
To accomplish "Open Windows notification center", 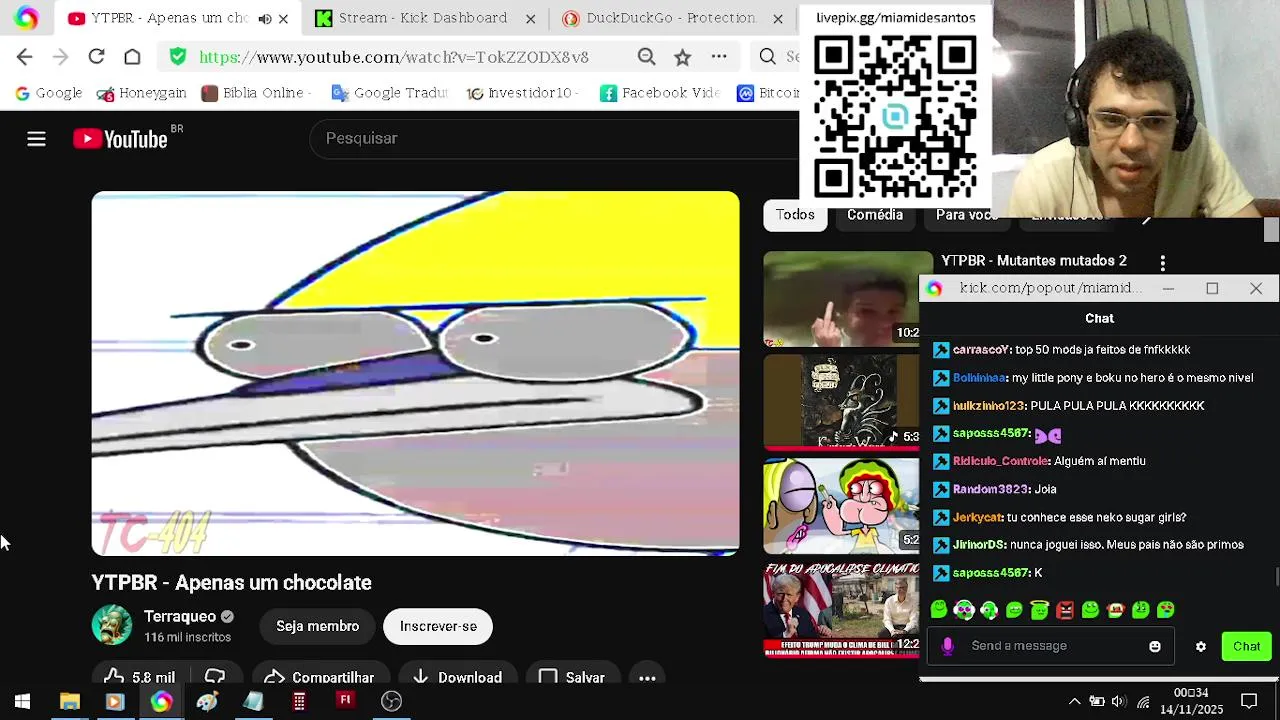I will pyautogui.click(x=1248, y=701).
